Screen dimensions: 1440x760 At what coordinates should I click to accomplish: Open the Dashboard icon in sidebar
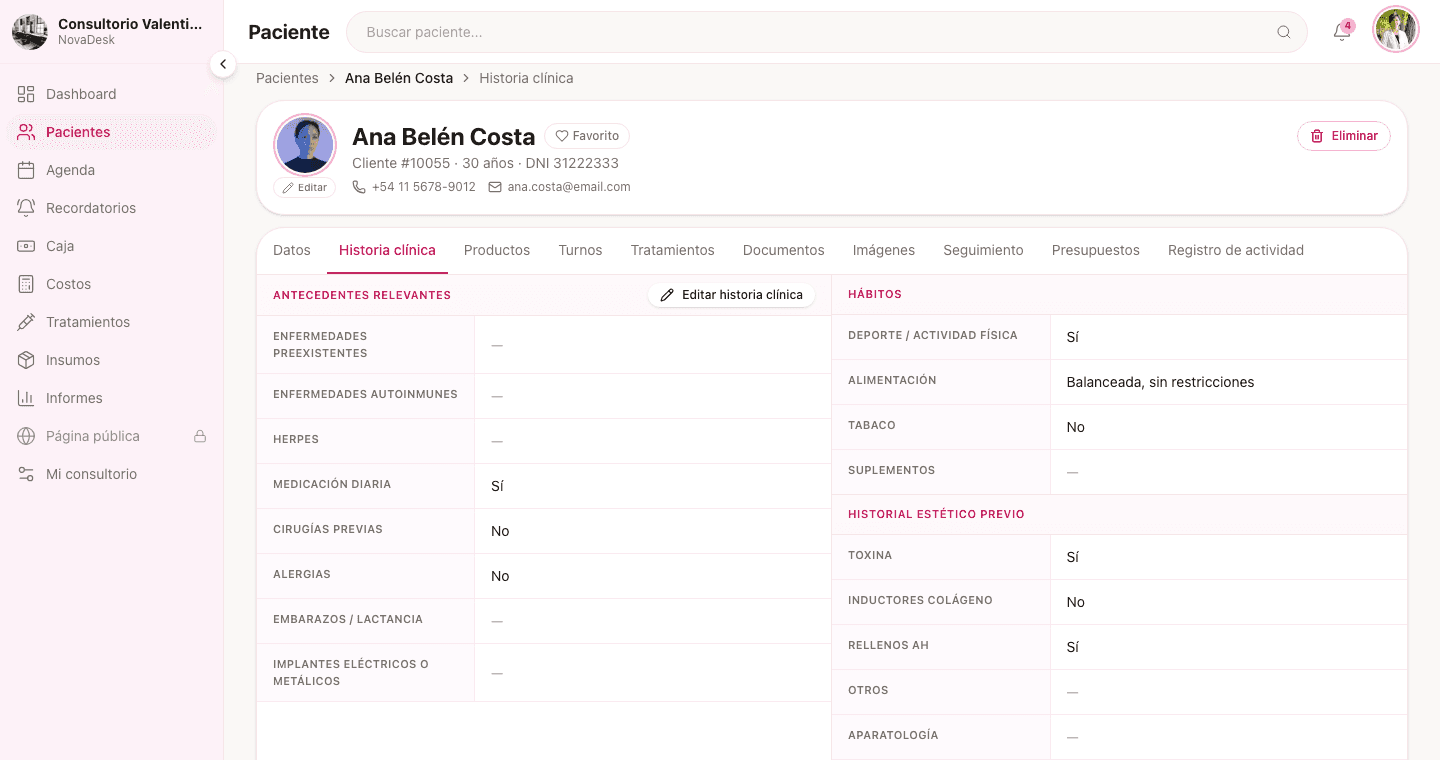tap(26, 94)
